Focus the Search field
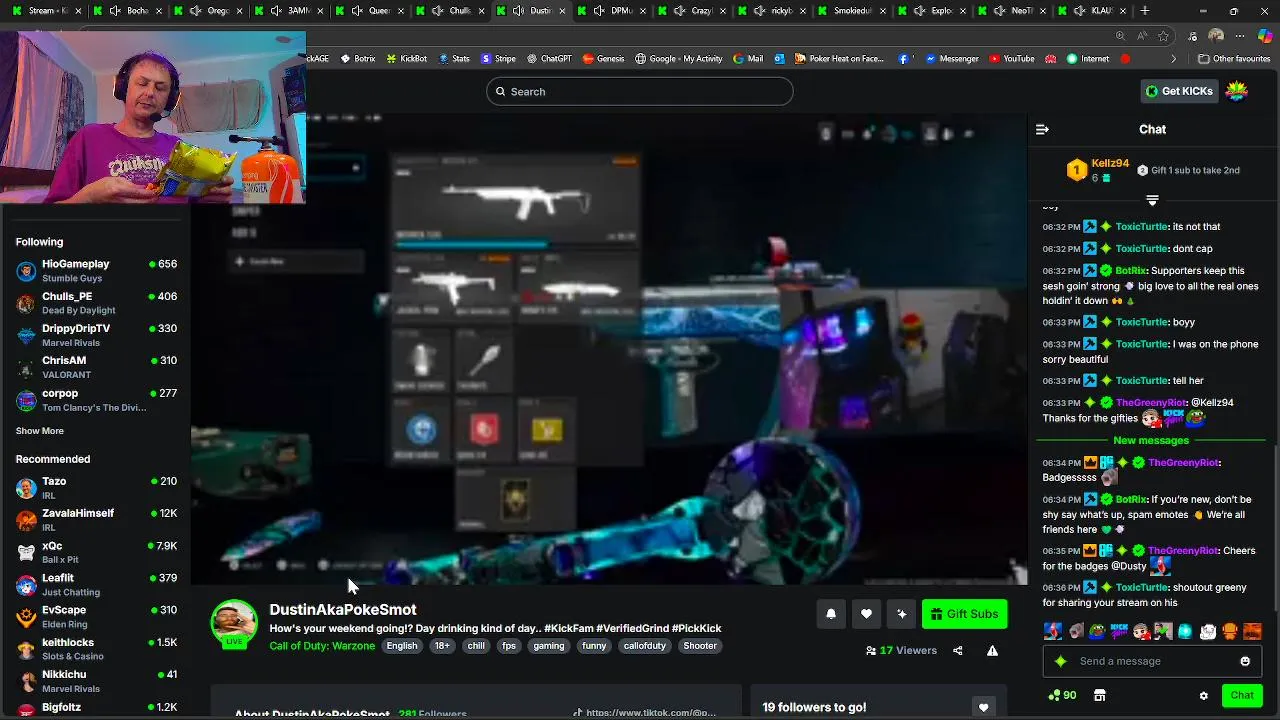1280x720 pixels. coord(640,91)
